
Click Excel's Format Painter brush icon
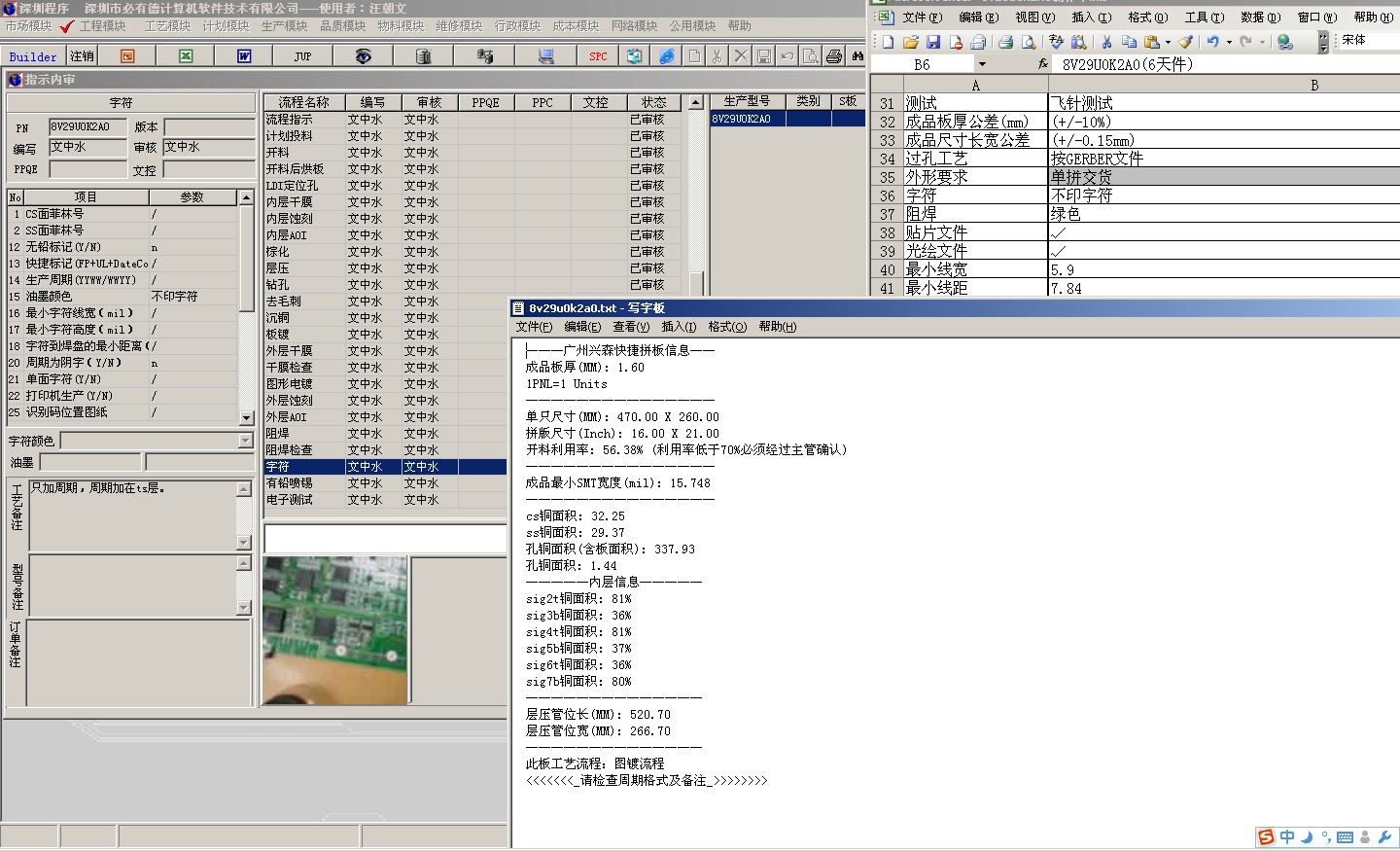point(1185,42)
